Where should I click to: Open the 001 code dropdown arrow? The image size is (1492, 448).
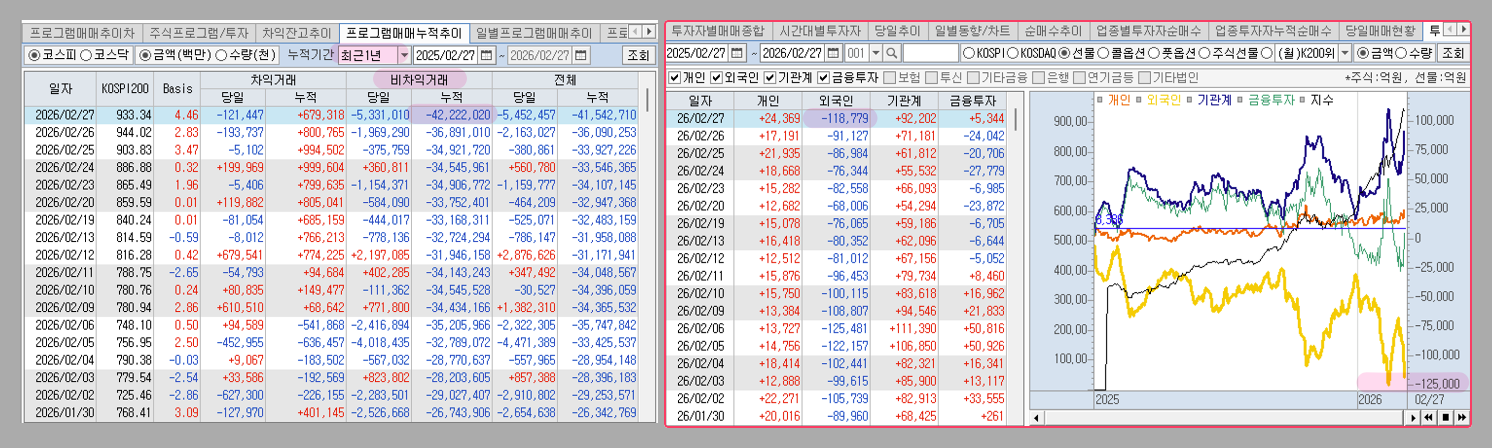coord(876,52)
